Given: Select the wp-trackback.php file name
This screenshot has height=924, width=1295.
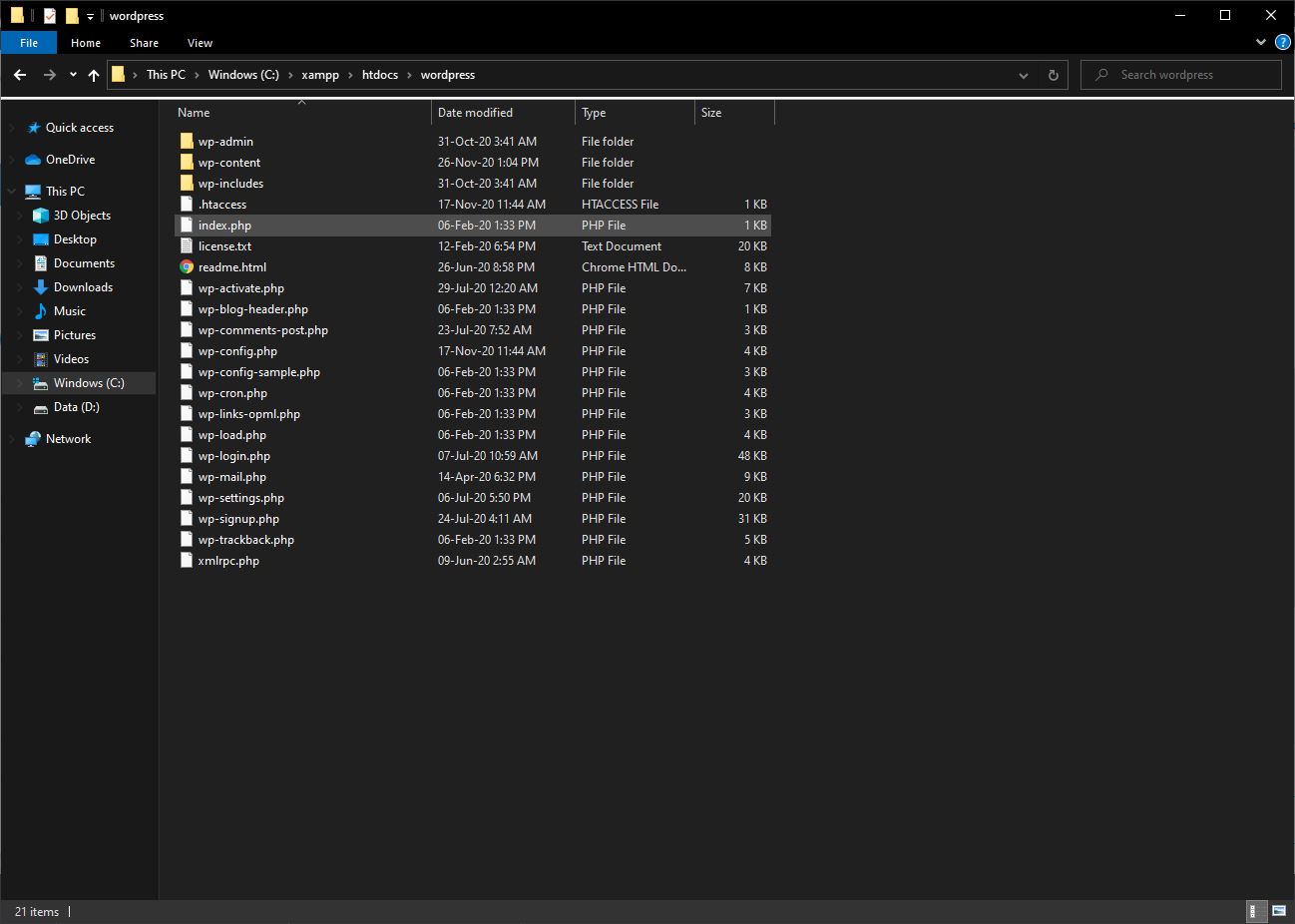Looking at the screenshot, I should [246, 540].
